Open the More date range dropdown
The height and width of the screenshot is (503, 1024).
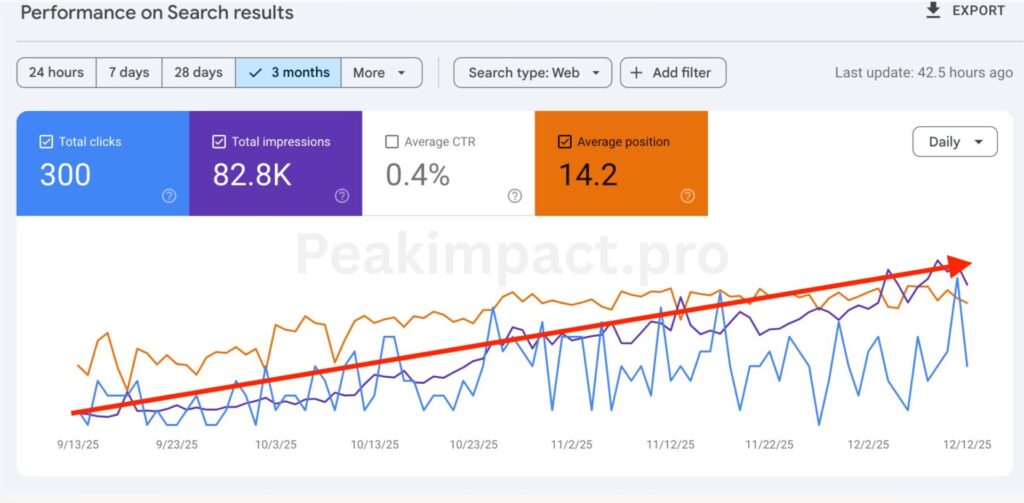(381, 73)
